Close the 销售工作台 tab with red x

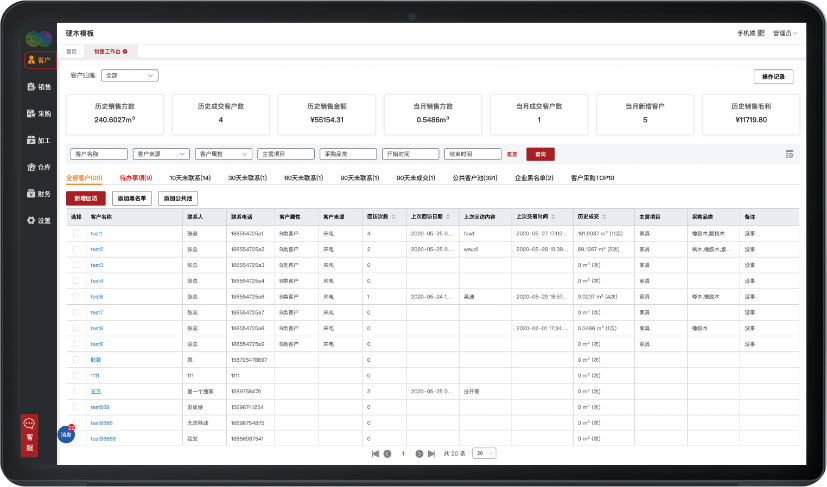pos(125,51)
